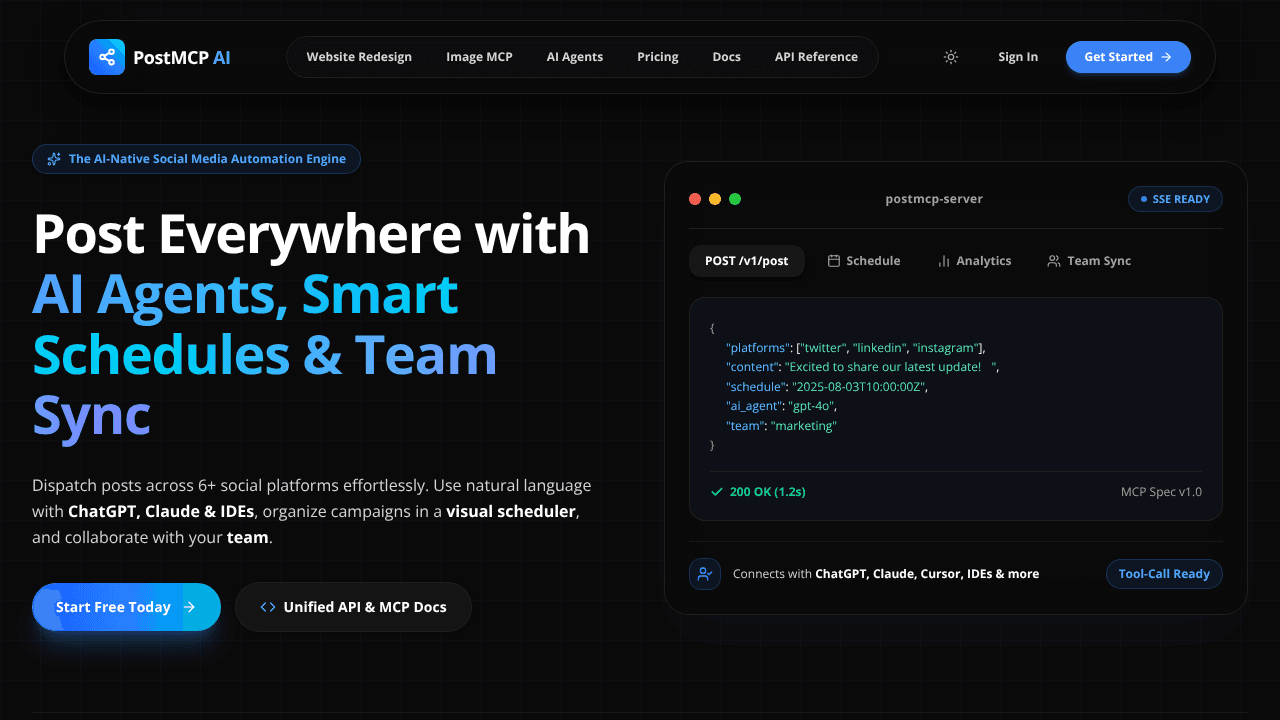The width and height of the screenshot is (1280, 720).
Task: Click the arrow inside Get Started button
Action: pyautogui.click(x=1166, y=57)
